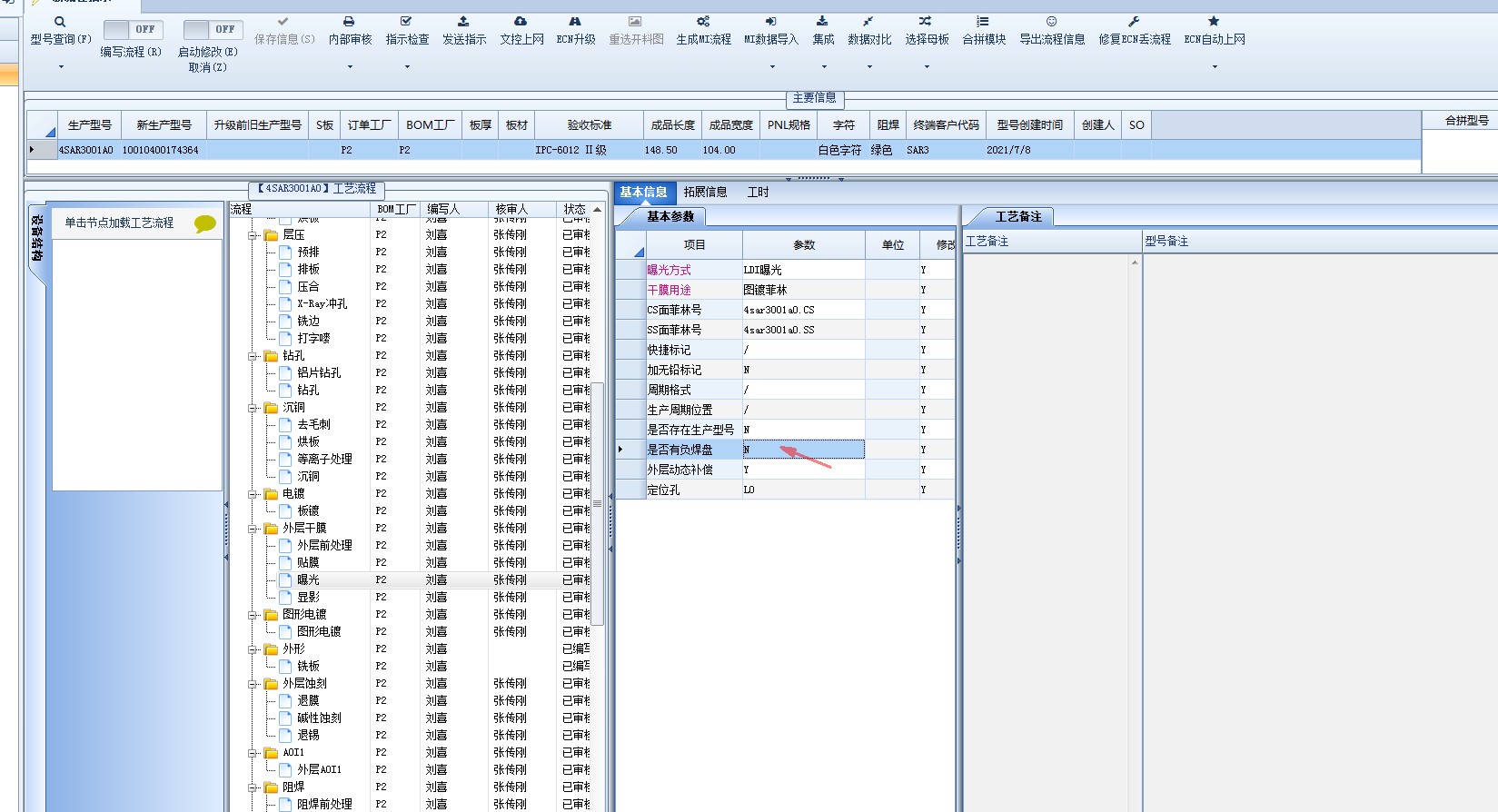Image resolution: width=1498 pixels, height=812 pixels.
Task: Click the 外层动态补偿 row label
Action: coord(694,470)
